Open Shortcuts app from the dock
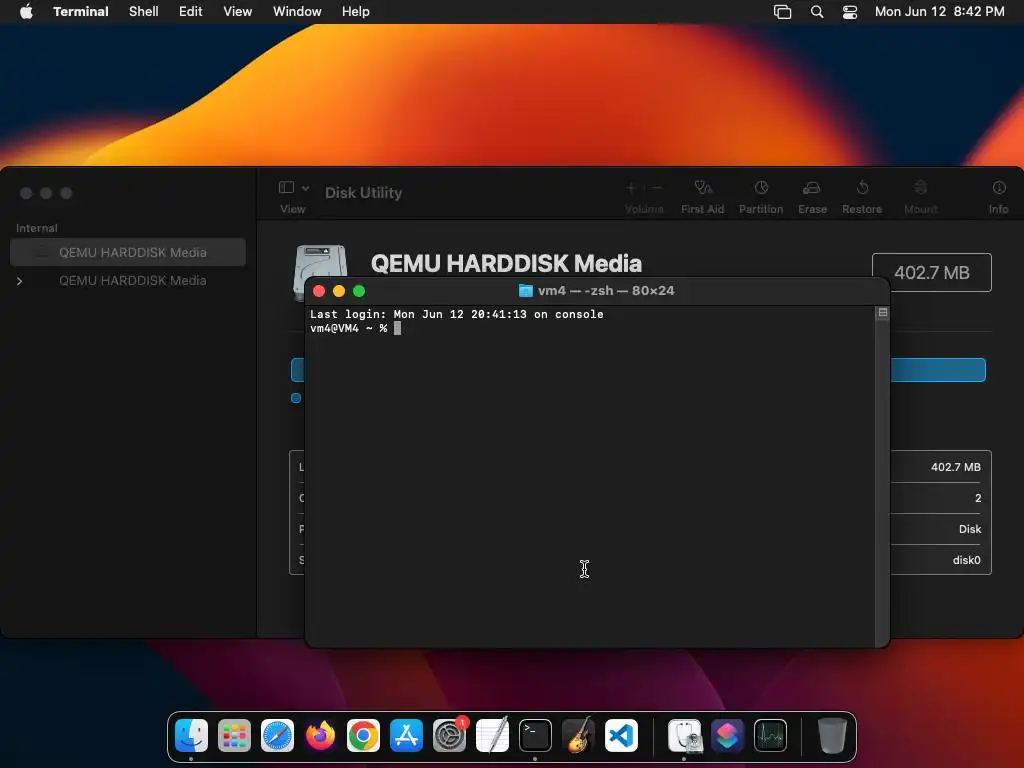This screenshot has width=1024, height=768. 728,735
